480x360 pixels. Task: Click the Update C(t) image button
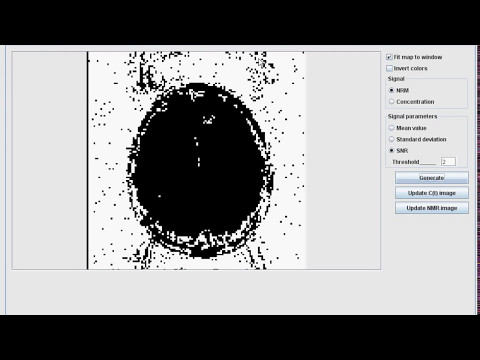(432, 193)
